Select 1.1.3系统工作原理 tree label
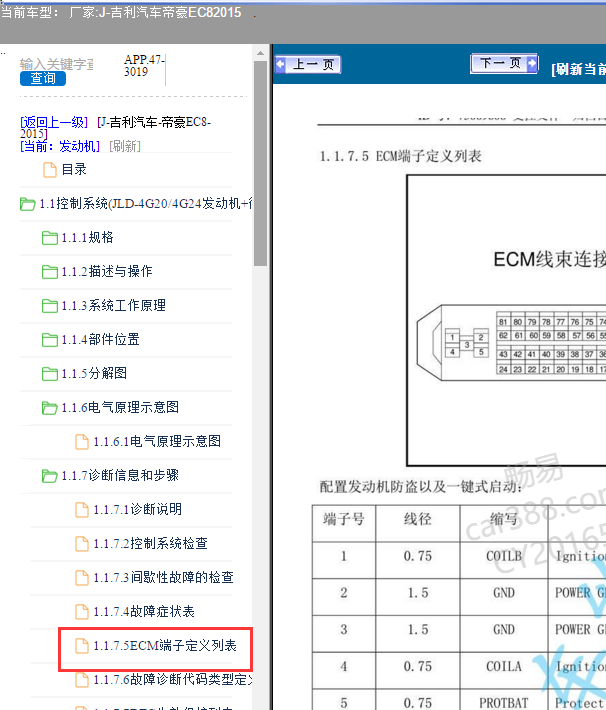This screenshot has height=710, width=606. (x=114, y=305)
